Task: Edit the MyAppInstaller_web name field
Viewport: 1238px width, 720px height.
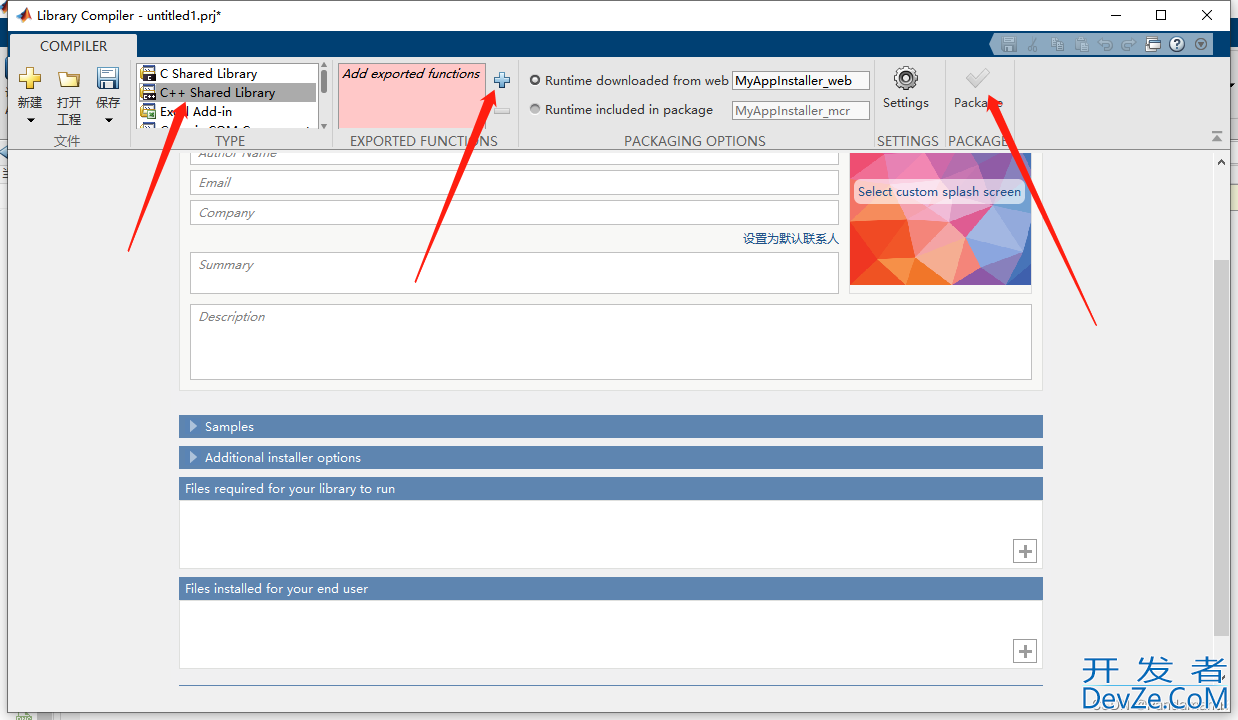Action: pyautogui.click(x=801, y=81)
